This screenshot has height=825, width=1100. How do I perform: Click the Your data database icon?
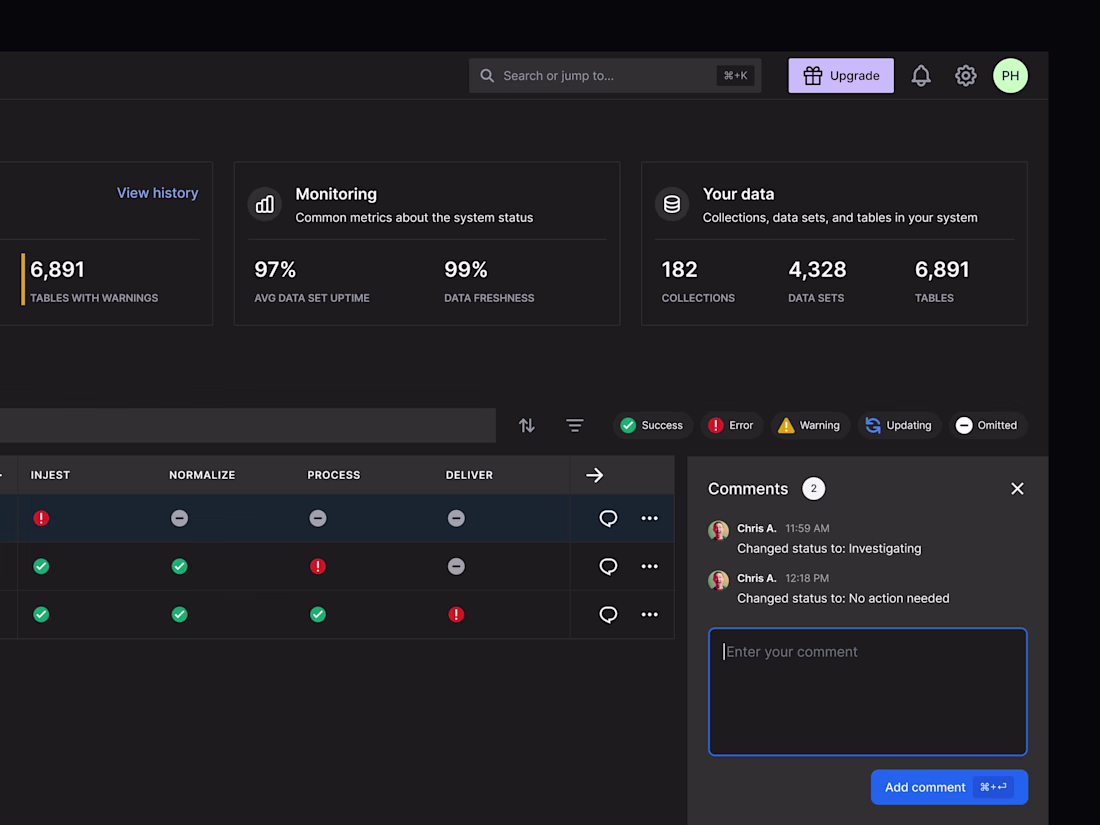[x=672, y=204]
